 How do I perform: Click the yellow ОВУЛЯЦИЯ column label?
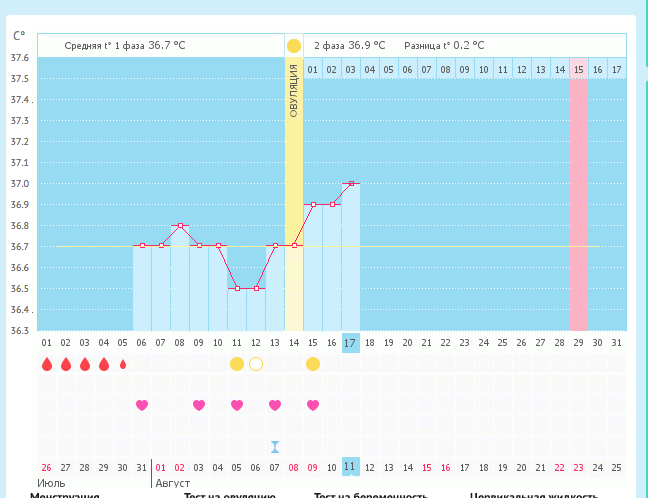[x=294, y=90]
